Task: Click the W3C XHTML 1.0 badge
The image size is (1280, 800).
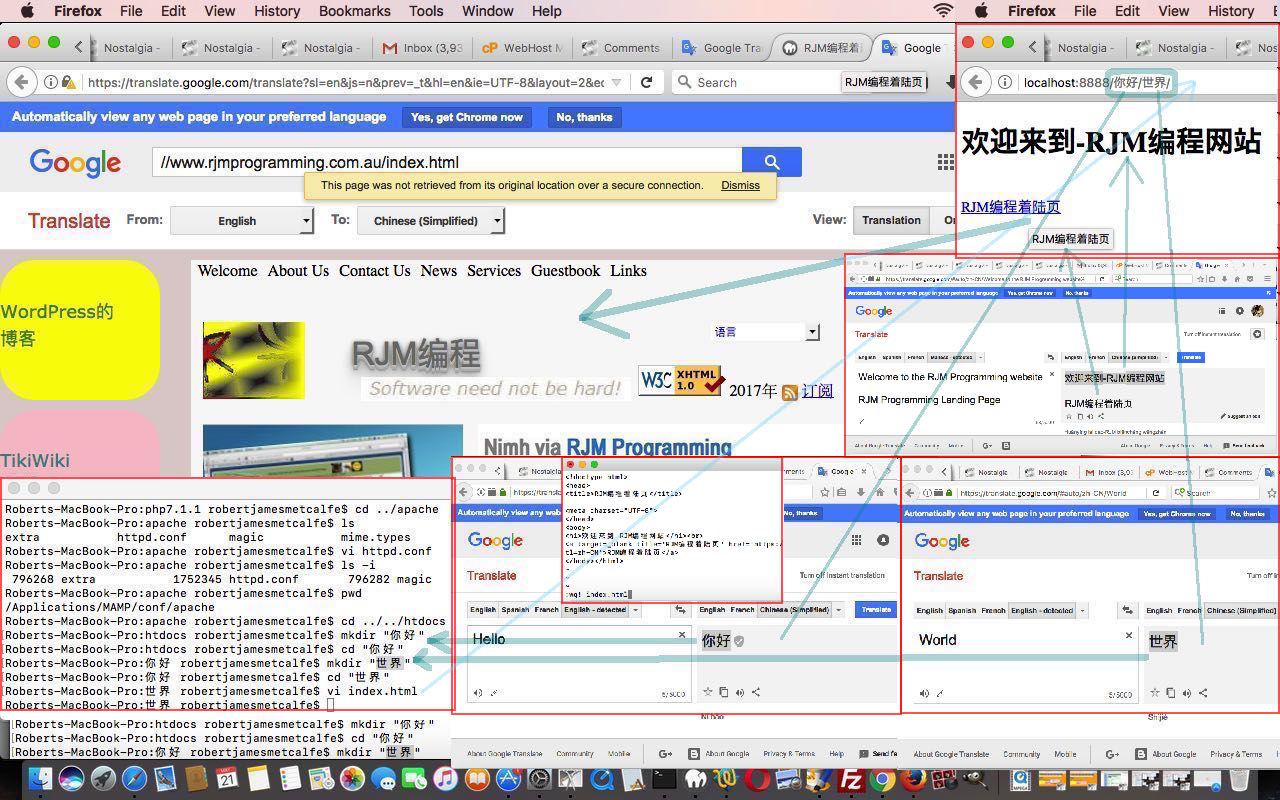Action: tap(680, 381)
